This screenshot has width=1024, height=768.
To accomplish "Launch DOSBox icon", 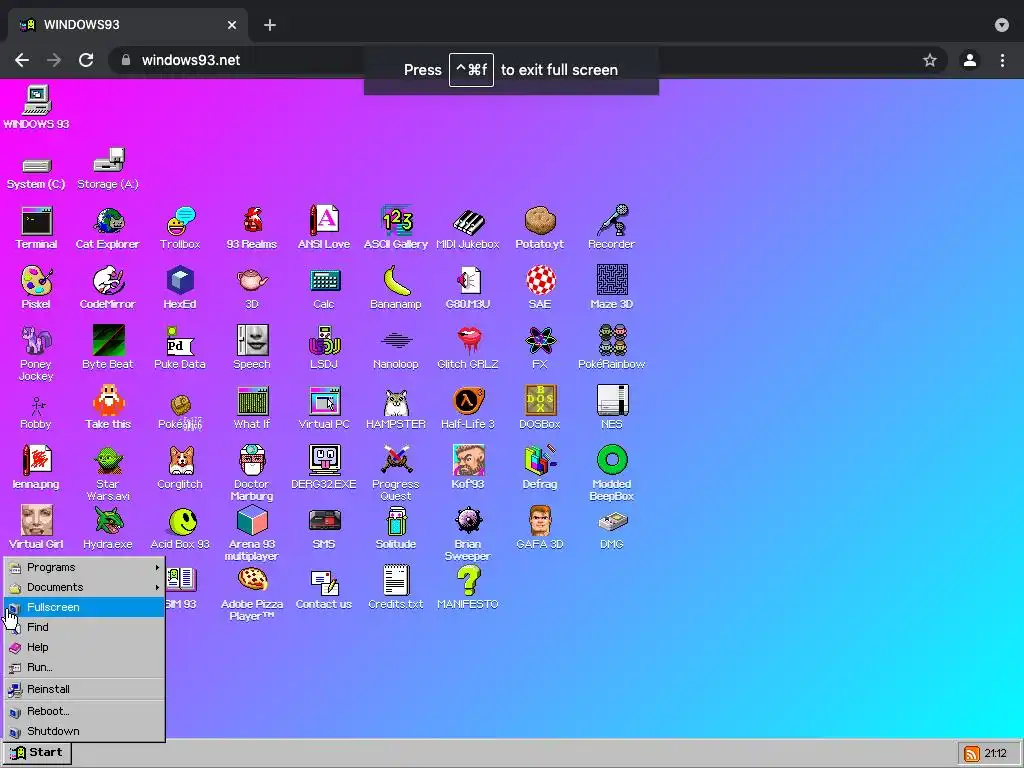I will pos(539,408).
